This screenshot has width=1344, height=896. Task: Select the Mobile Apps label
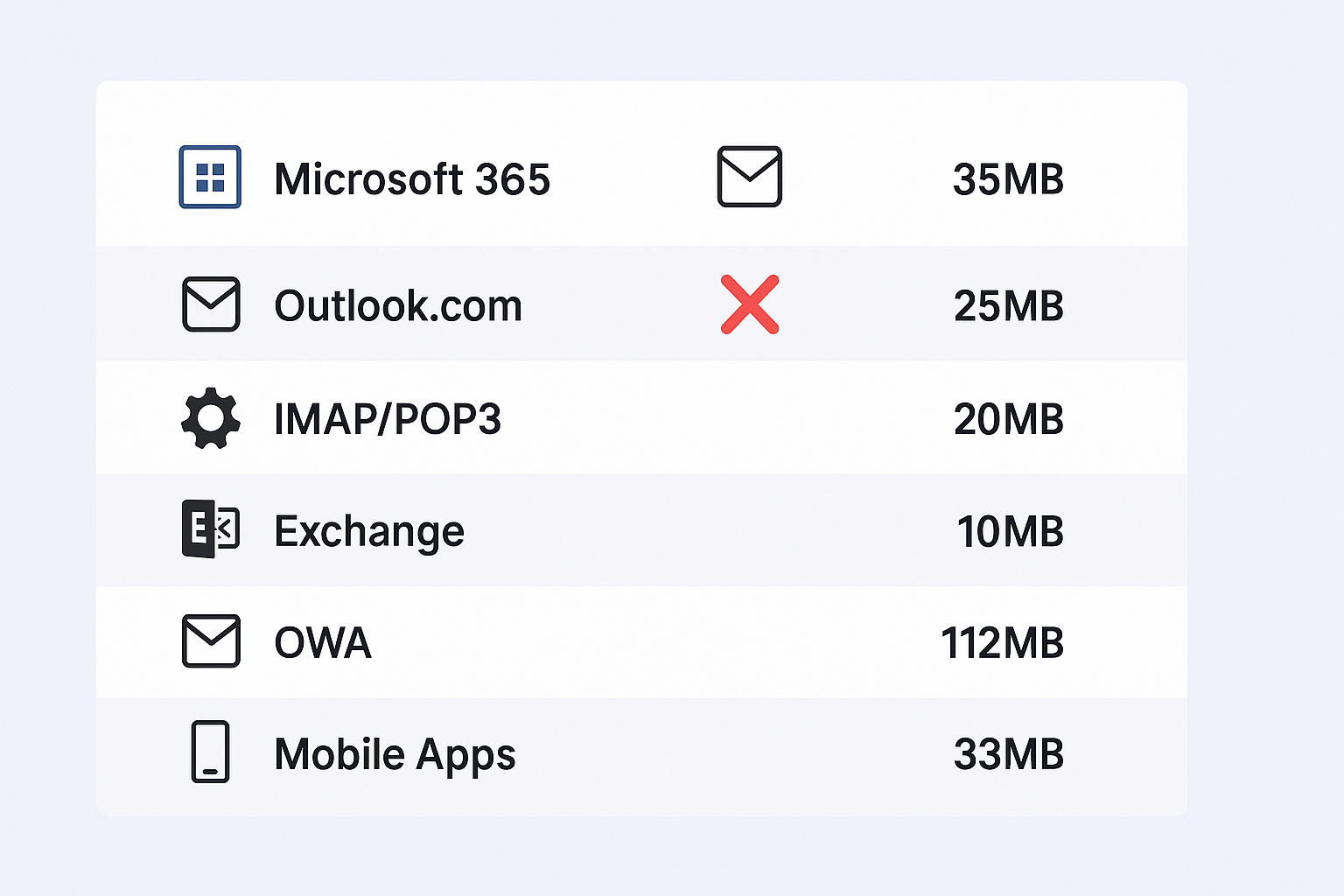point(395,754)
